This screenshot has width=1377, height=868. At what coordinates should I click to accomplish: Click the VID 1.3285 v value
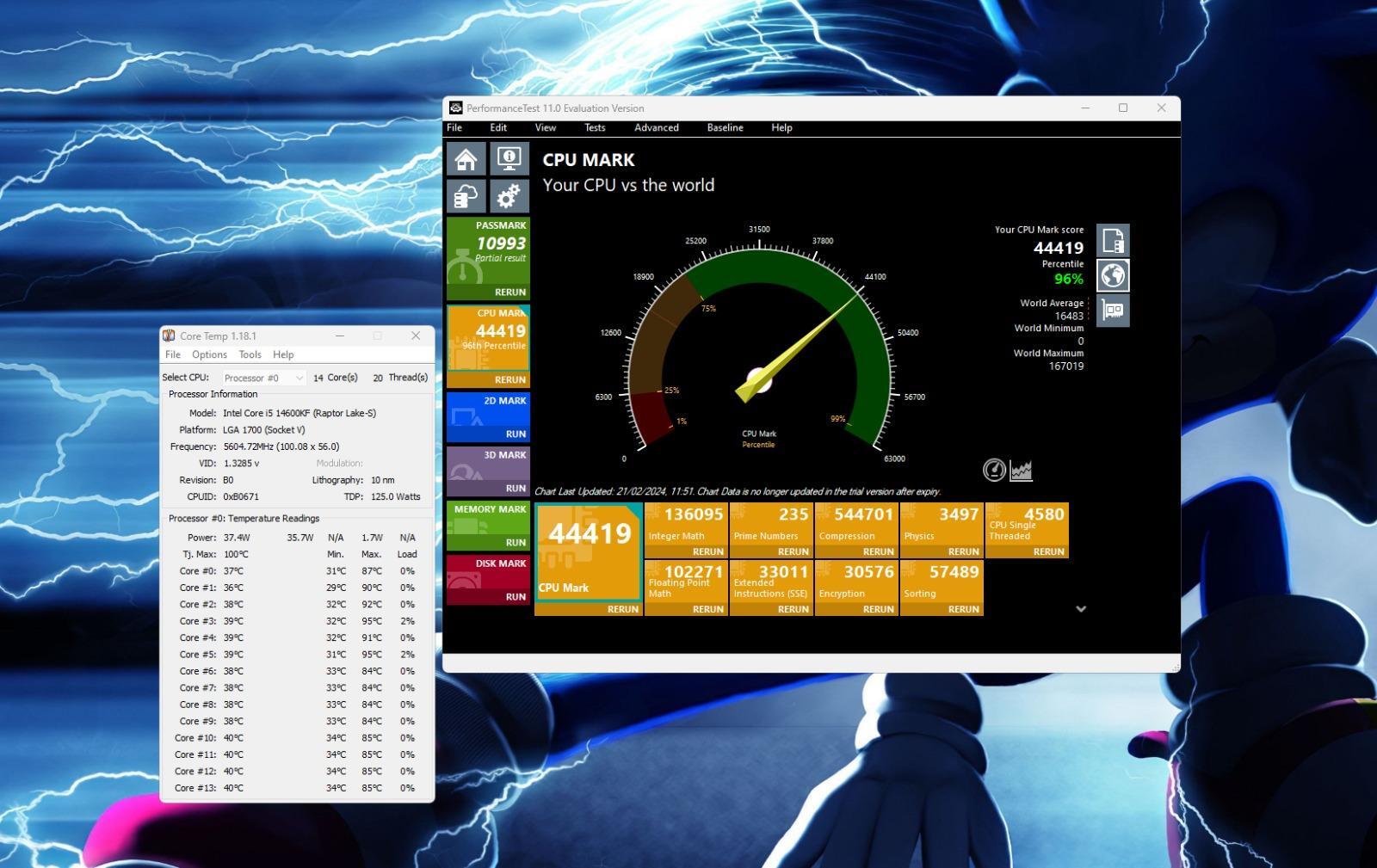click(x=241, y=463)
